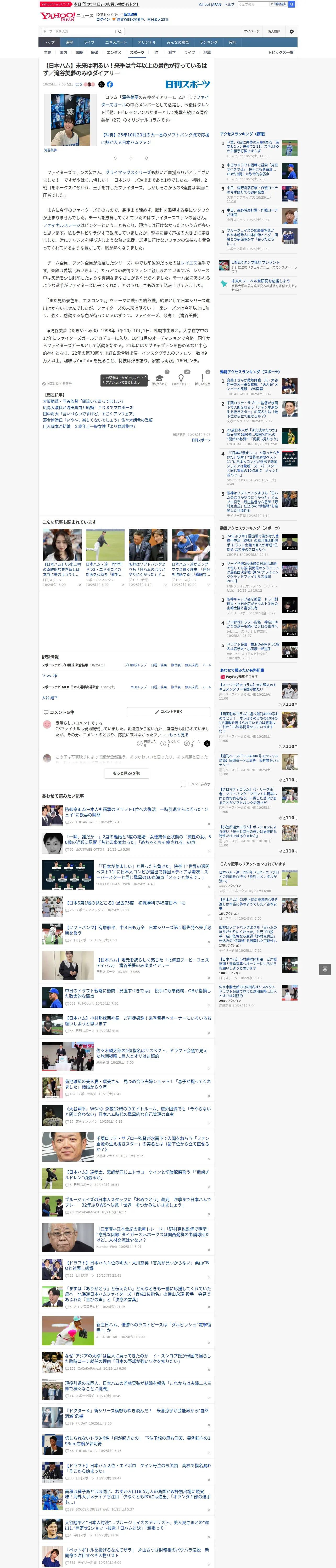Share the article on Facebook
The image size is (336, 1568).
tap(110, 85)
